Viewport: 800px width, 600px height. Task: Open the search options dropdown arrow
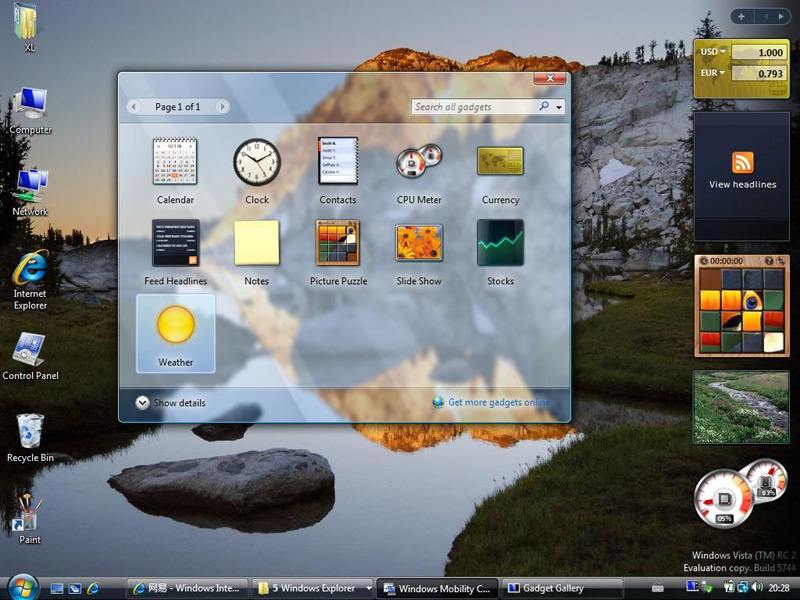pyautogui.click(x=559, y=107)
